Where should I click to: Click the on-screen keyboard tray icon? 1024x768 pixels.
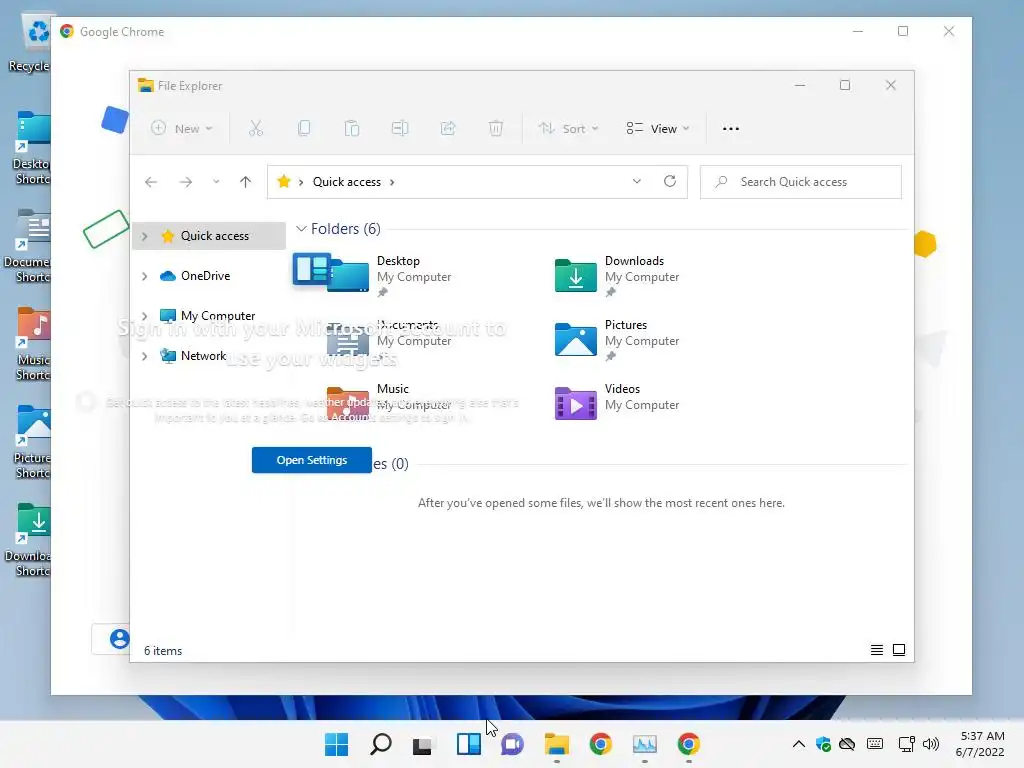[874, 744]
